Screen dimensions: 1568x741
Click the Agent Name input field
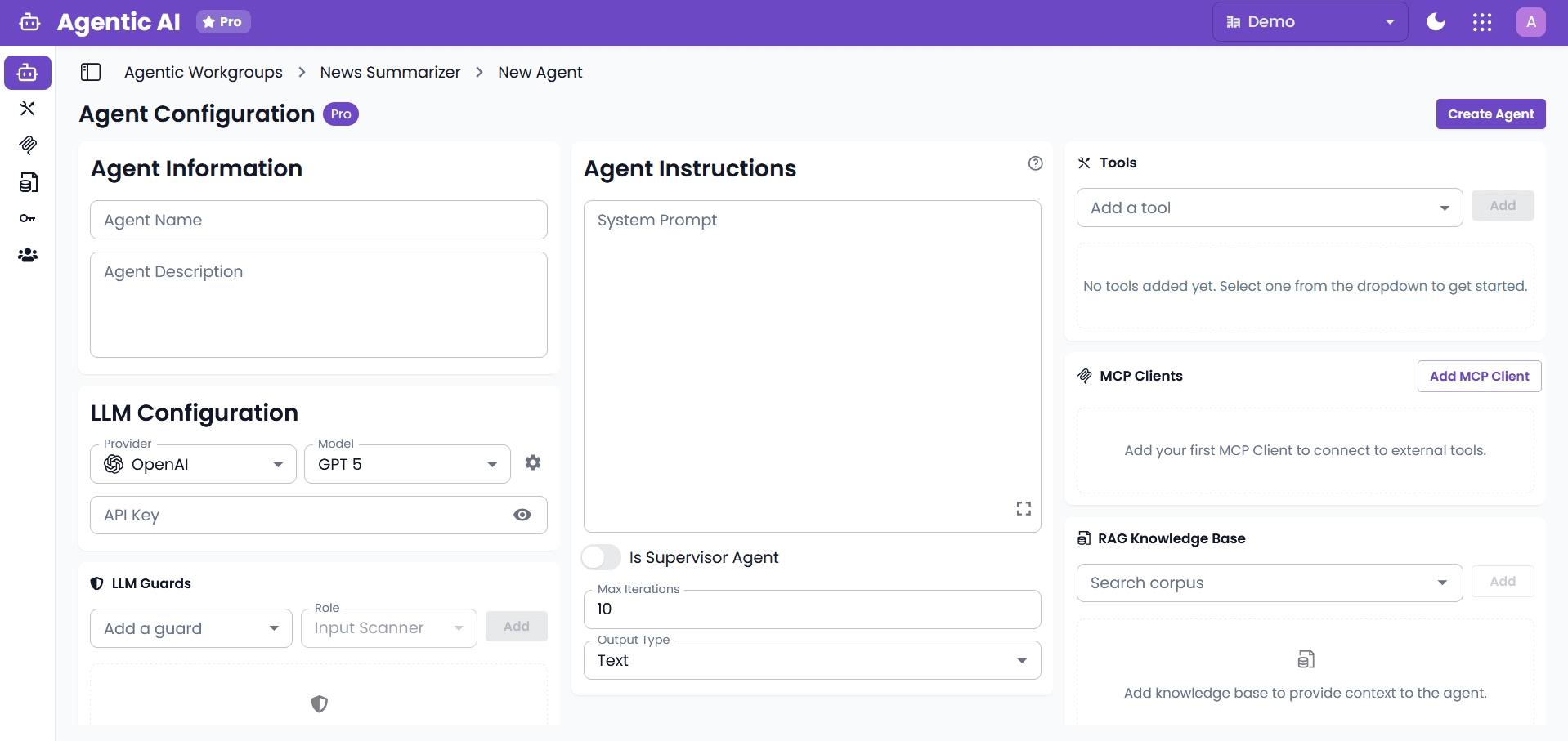pyautogui.click(x=318, y=220)
